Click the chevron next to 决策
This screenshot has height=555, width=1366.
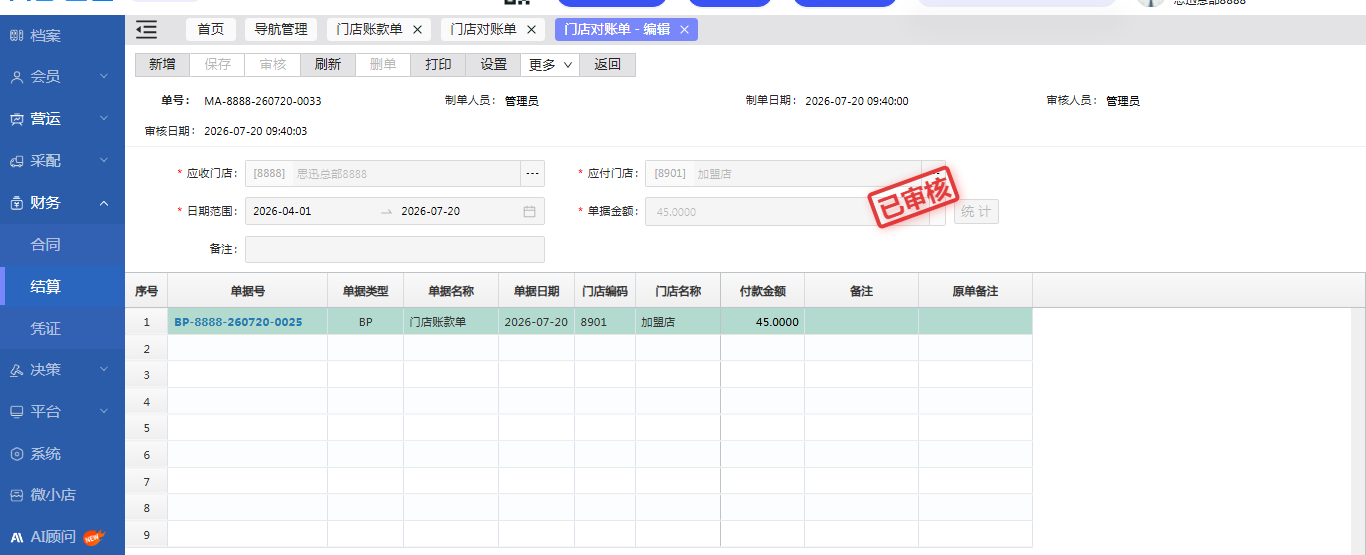tap(104, 370)
